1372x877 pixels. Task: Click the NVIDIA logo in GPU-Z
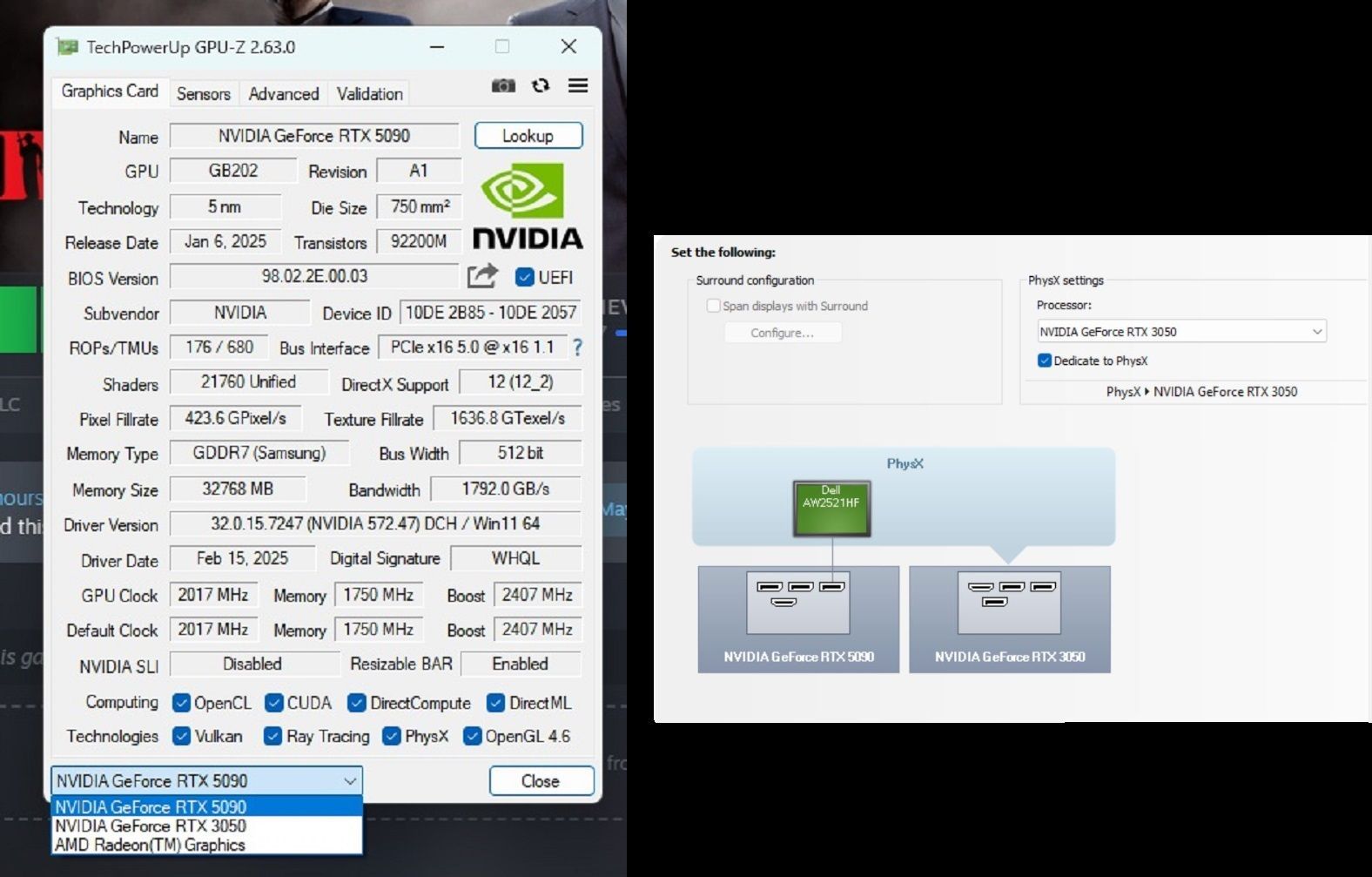click(x=527, y=206)
